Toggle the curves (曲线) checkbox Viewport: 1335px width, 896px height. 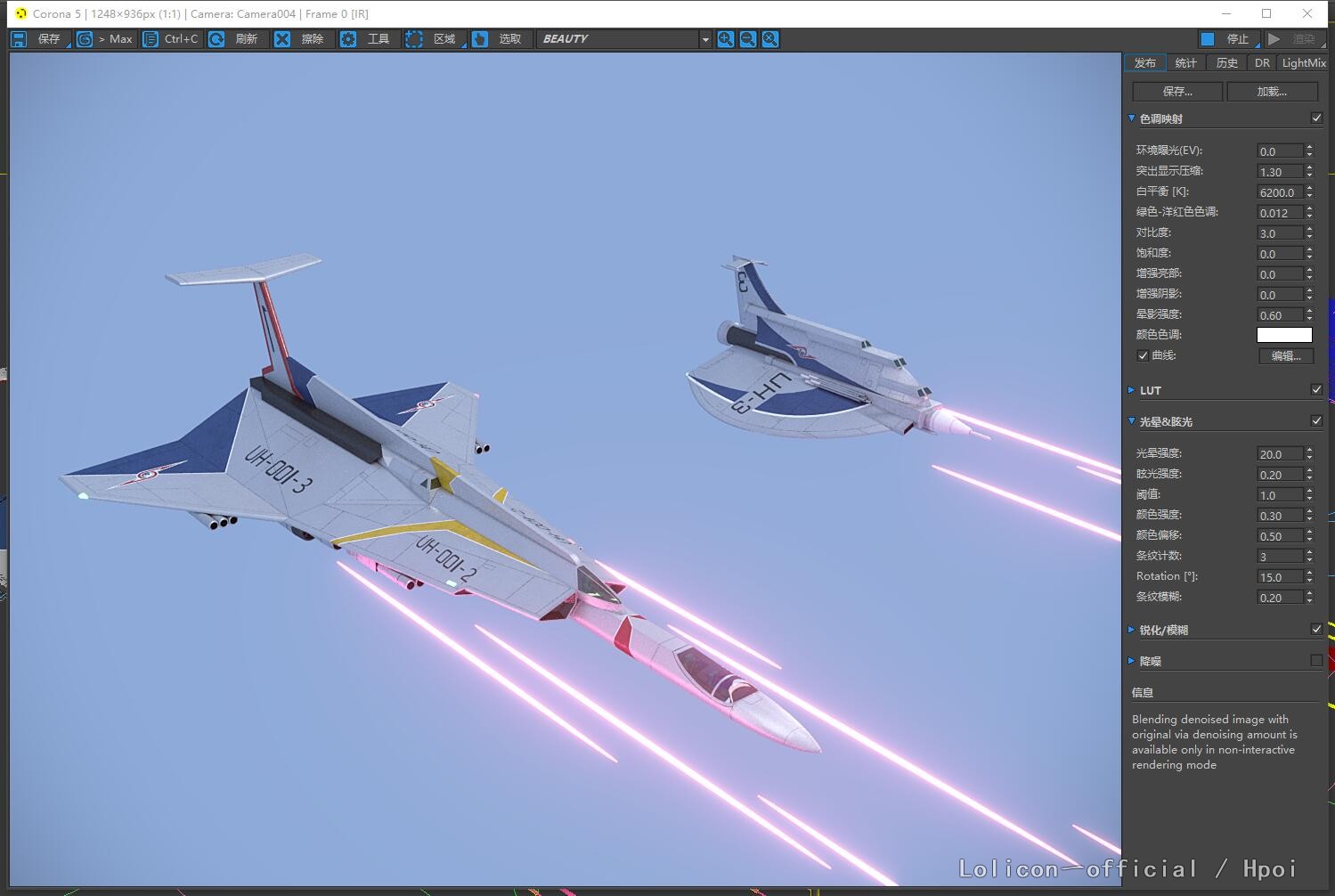(x=1143, y=355)
